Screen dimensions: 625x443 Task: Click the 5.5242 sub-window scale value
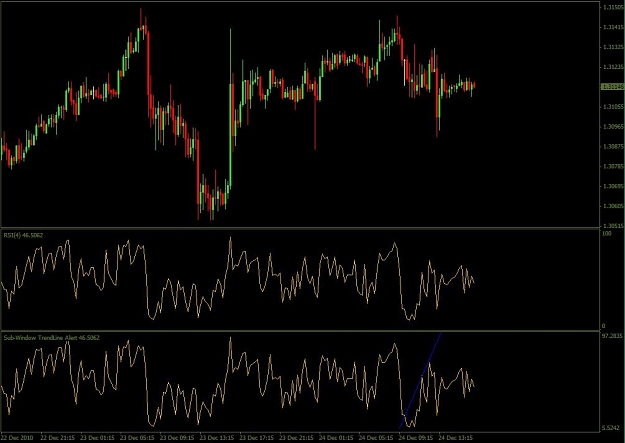click(612, 428)
